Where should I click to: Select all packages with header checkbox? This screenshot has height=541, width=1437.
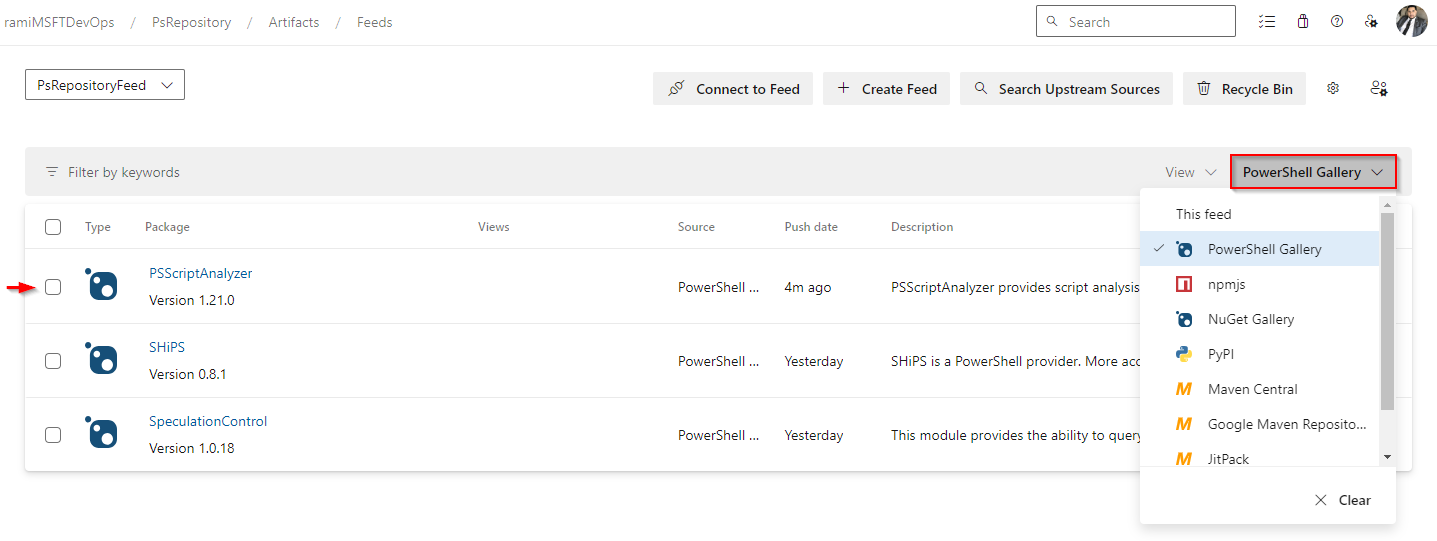point(53,227)
